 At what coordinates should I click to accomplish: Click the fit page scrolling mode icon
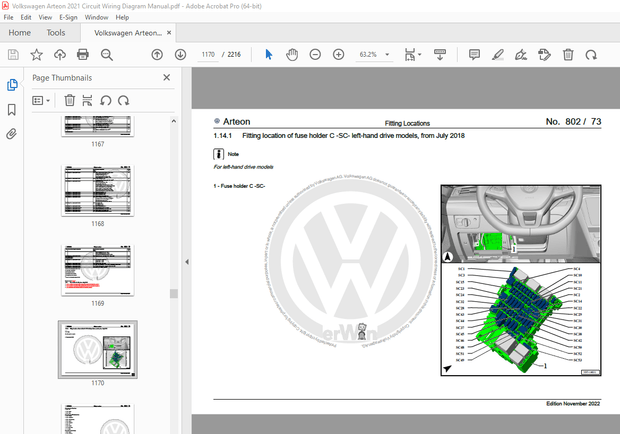click(410, 55)
